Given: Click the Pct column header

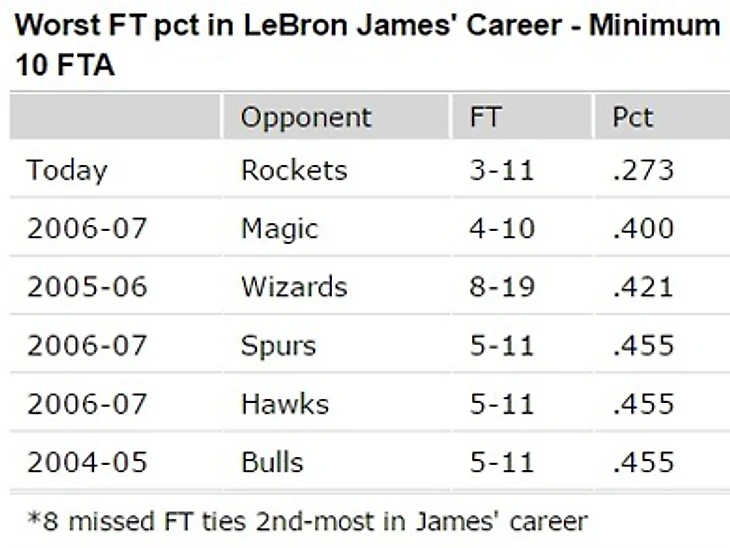Looking at the screenshot, I should coord(632,117).
